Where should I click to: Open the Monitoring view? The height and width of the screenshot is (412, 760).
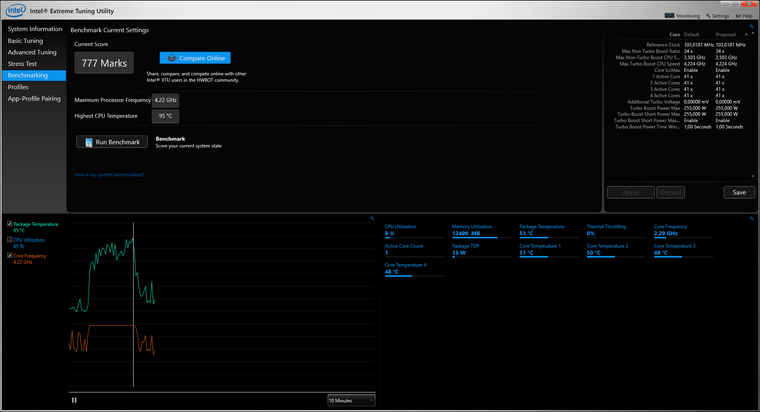(x=682, y=16)
